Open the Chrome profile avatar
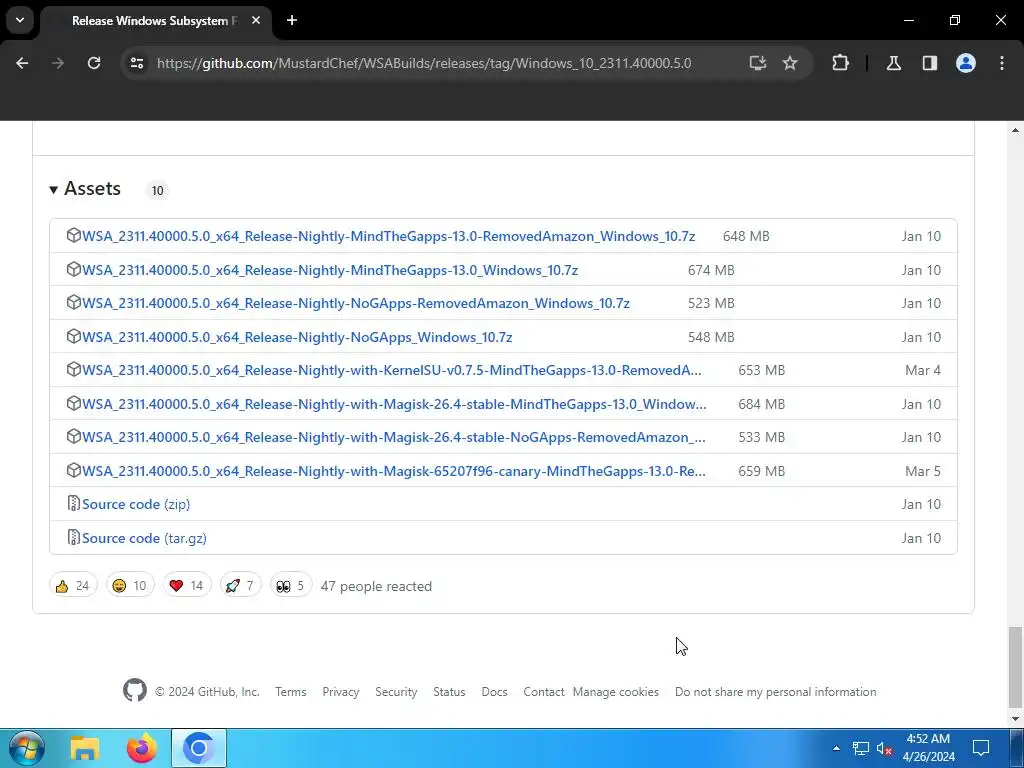This screenshot has height=768, width=1024. click(966, 63)
